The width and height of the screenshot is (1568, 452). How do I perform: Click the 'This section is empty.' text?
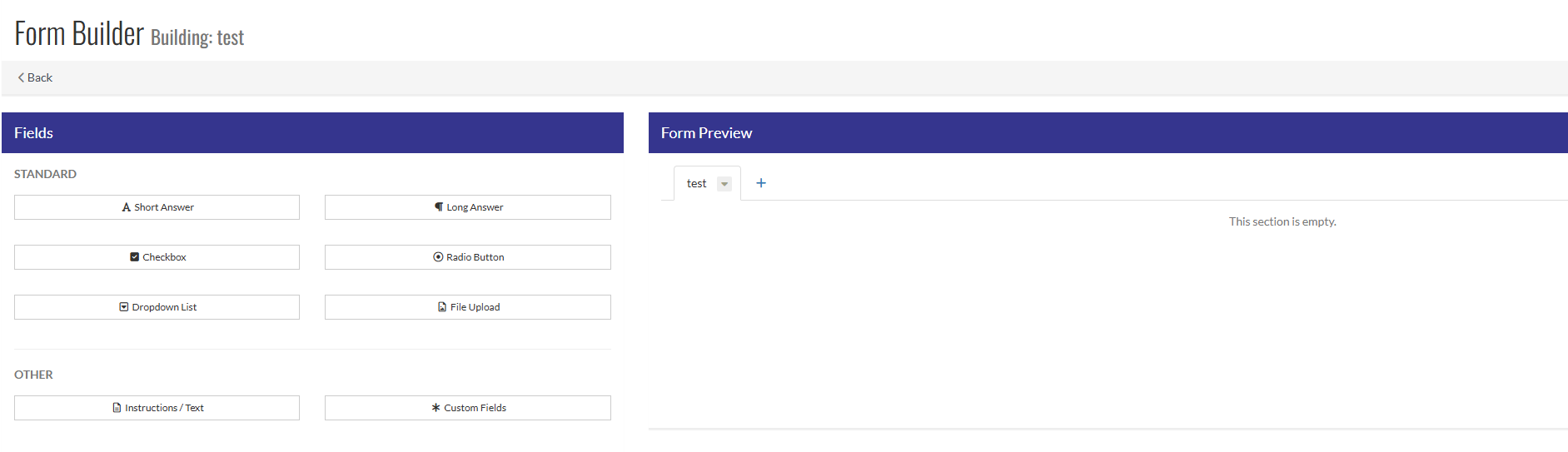1282,221
